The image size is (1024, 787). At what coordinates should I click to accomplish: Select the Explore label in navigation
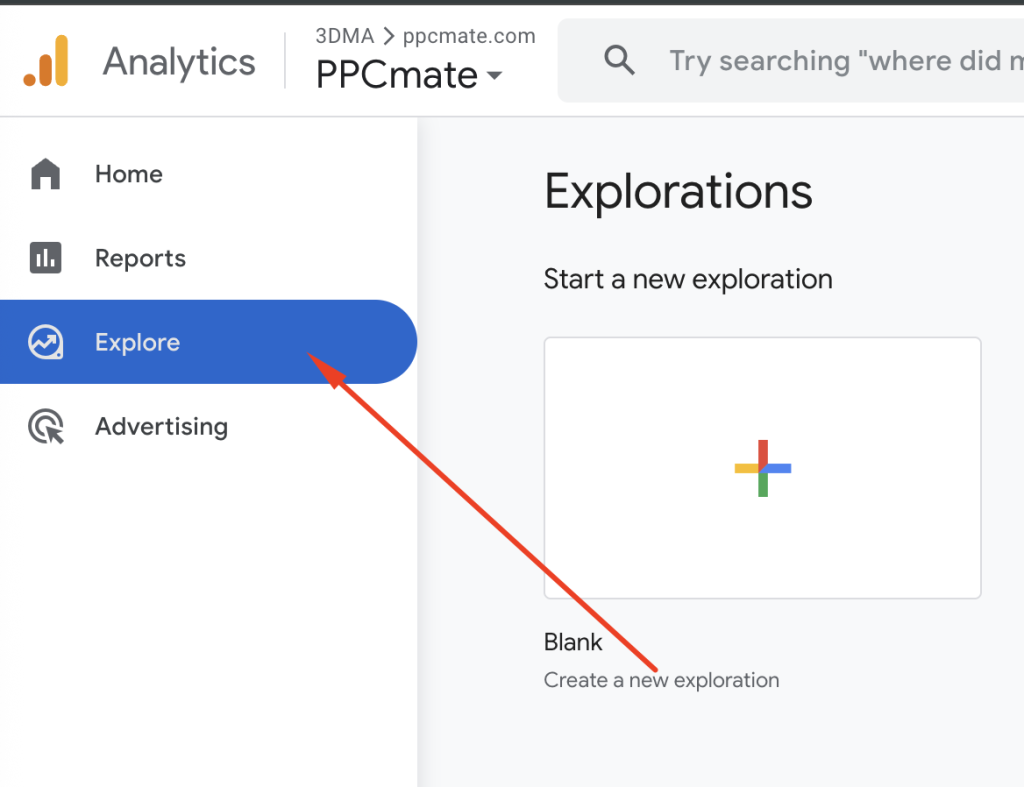click(137, 342)
